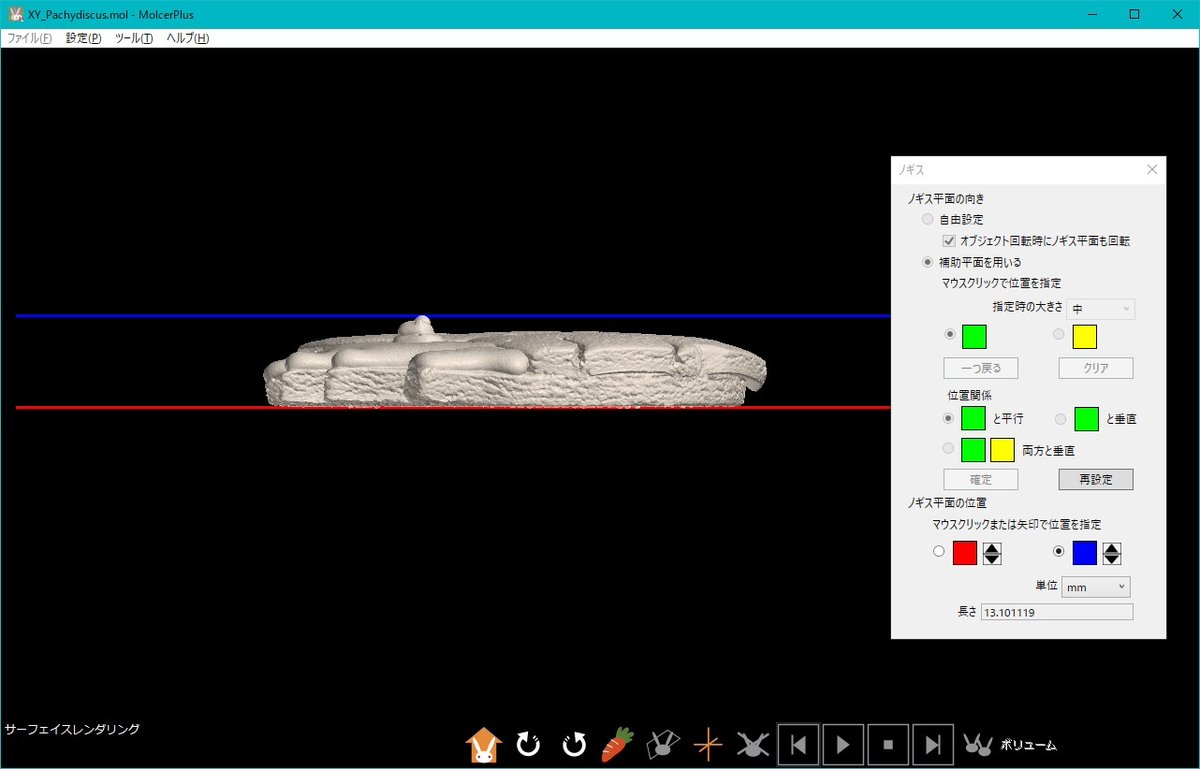Click the 再設定 reset button

[x=1096, y=479]
